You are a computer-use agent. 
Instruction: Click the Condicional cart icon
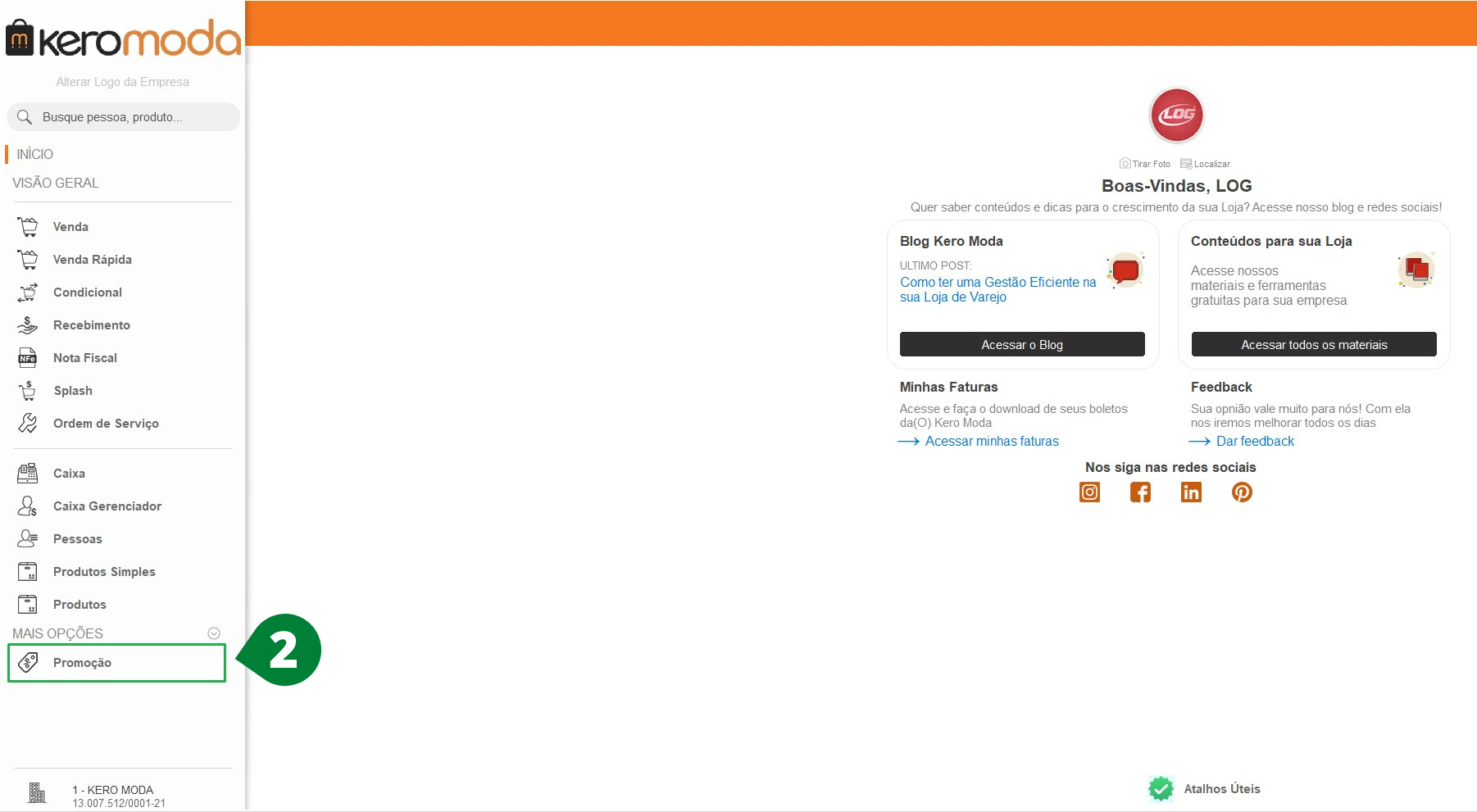pyautogui.click(x=28, y=292)
